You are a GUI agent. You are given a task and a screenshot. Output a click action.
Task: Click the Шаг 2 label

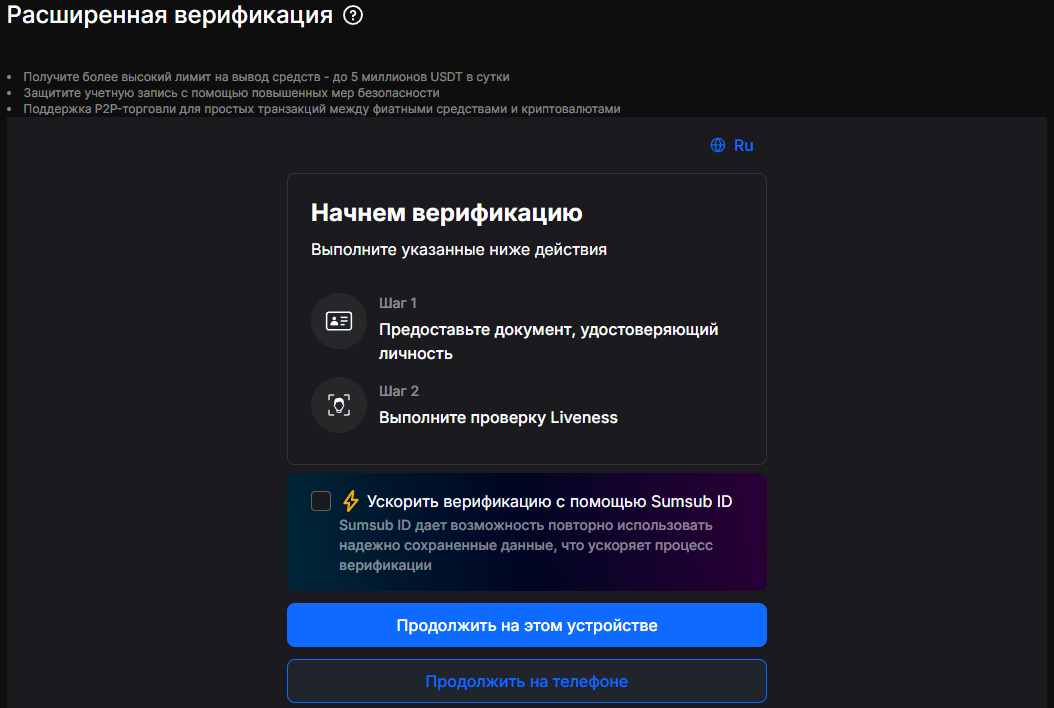coord(399,391)
